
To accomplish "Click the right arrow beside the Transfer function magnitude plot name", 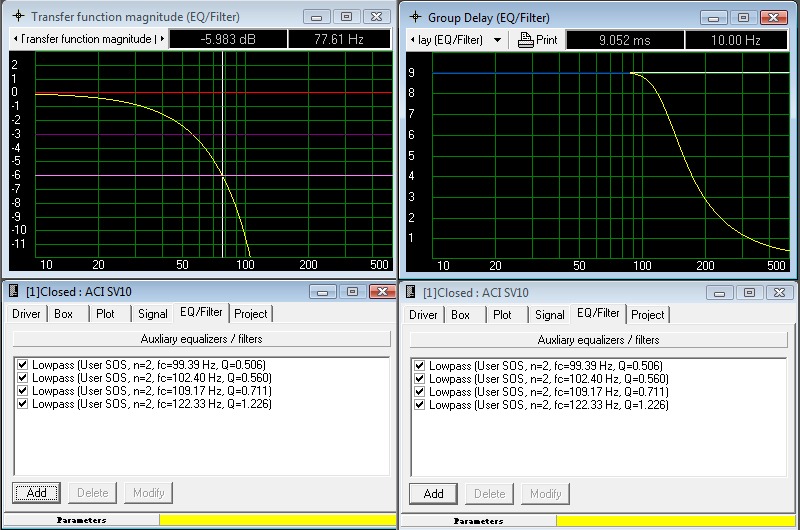I will click(x=162, y=39).
